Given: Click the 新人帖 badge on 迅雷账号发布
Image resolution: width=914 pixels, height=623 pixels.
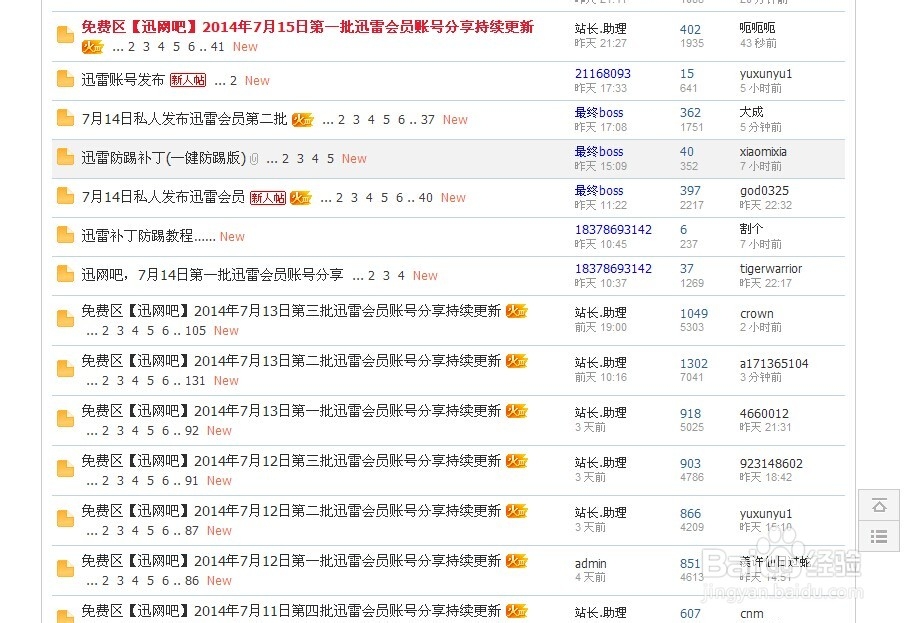Looking at the screenshot, I should [188, 80].
